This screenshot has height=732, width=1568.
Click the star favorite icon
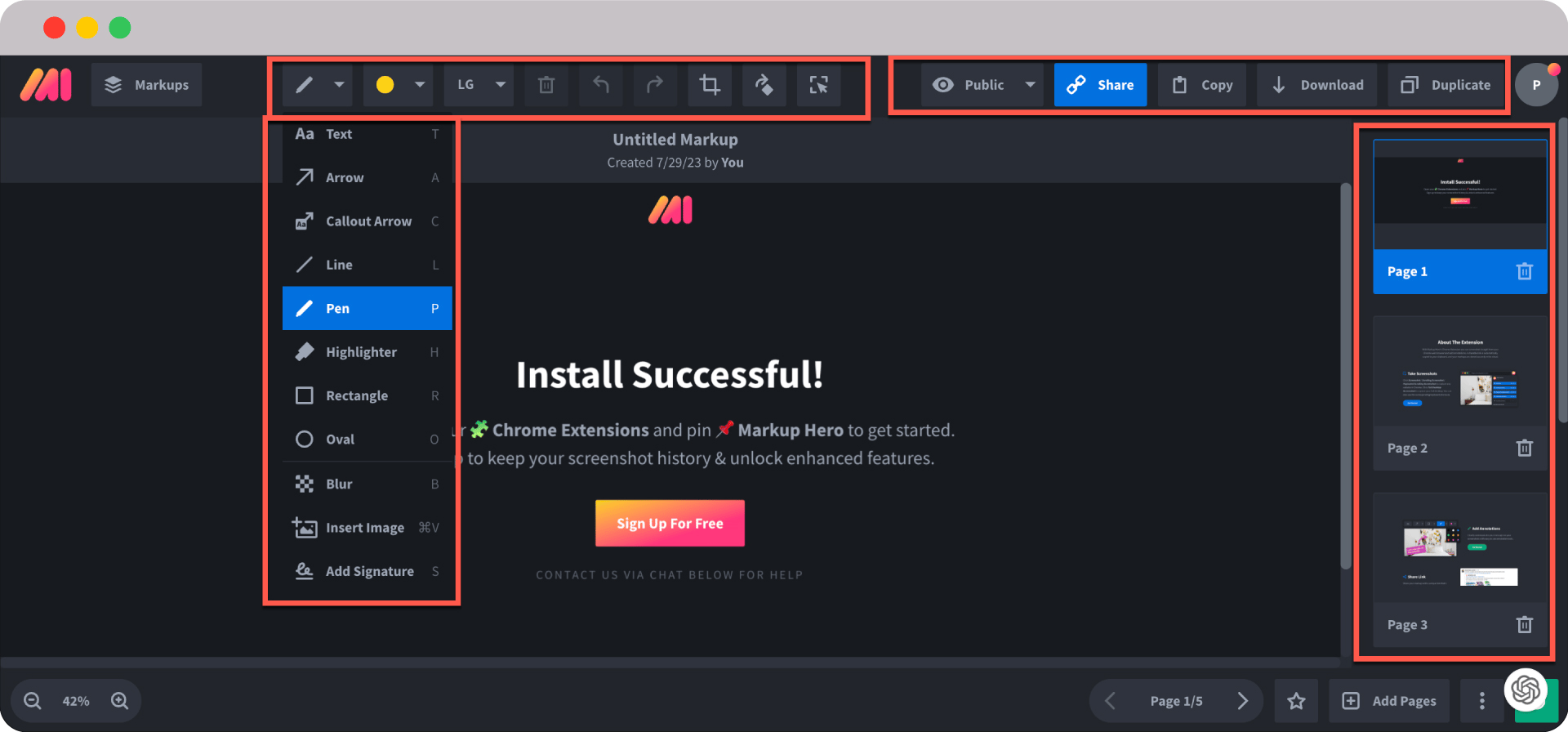[x=1296, y=701]
